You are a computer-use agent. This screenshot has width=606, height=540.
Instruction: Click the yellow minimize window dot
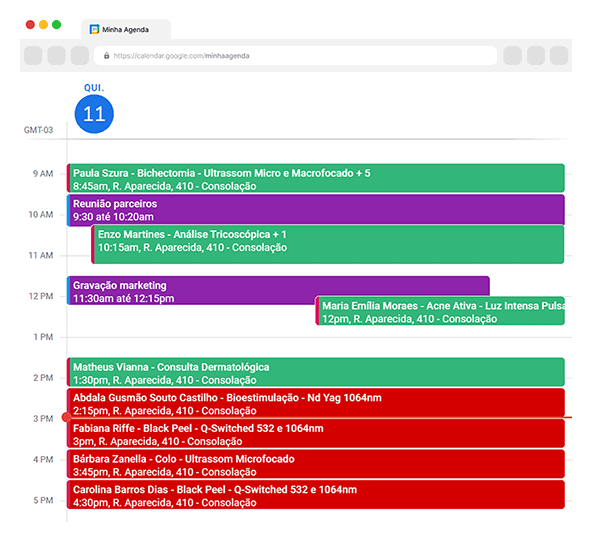[43, 24]
